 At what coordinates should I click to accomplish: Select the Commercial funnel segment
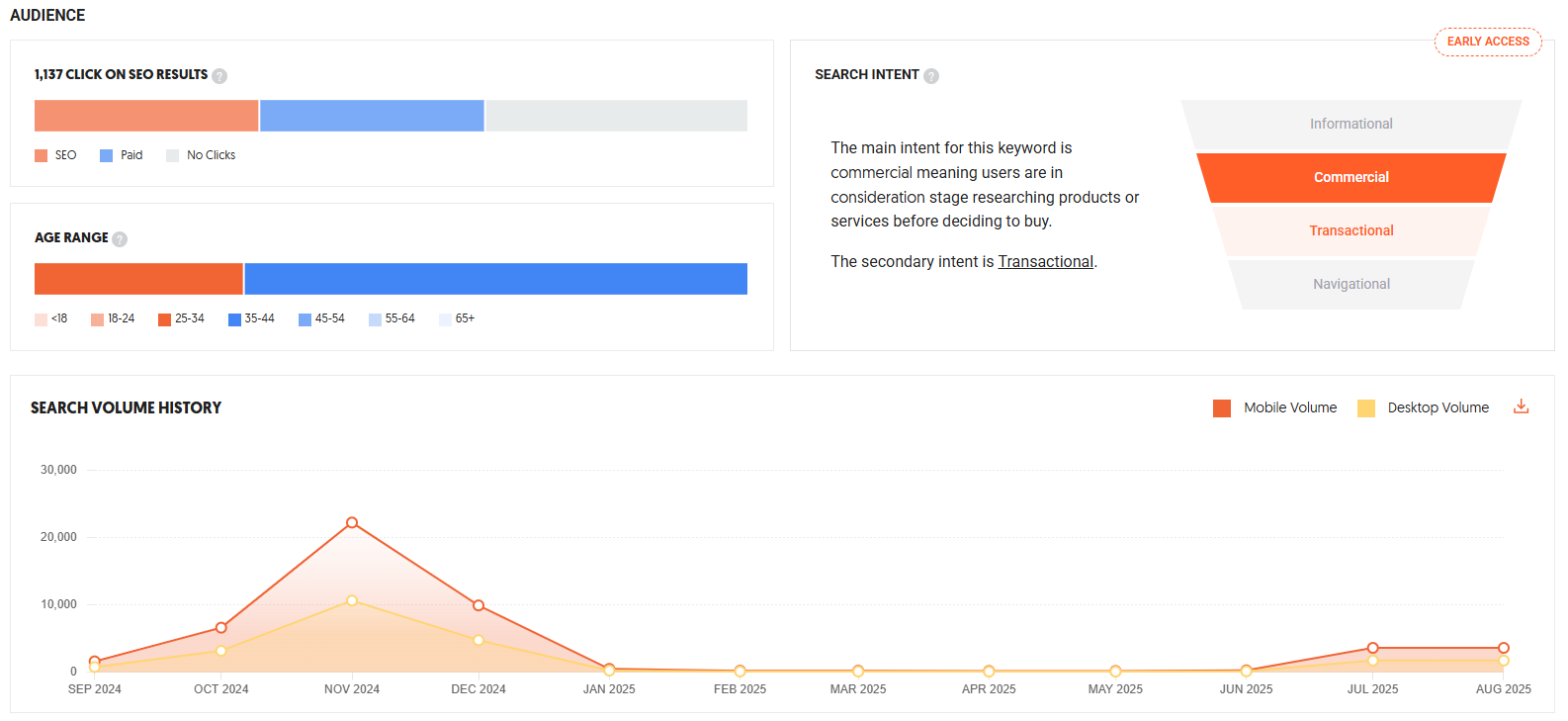point(1350,178)
